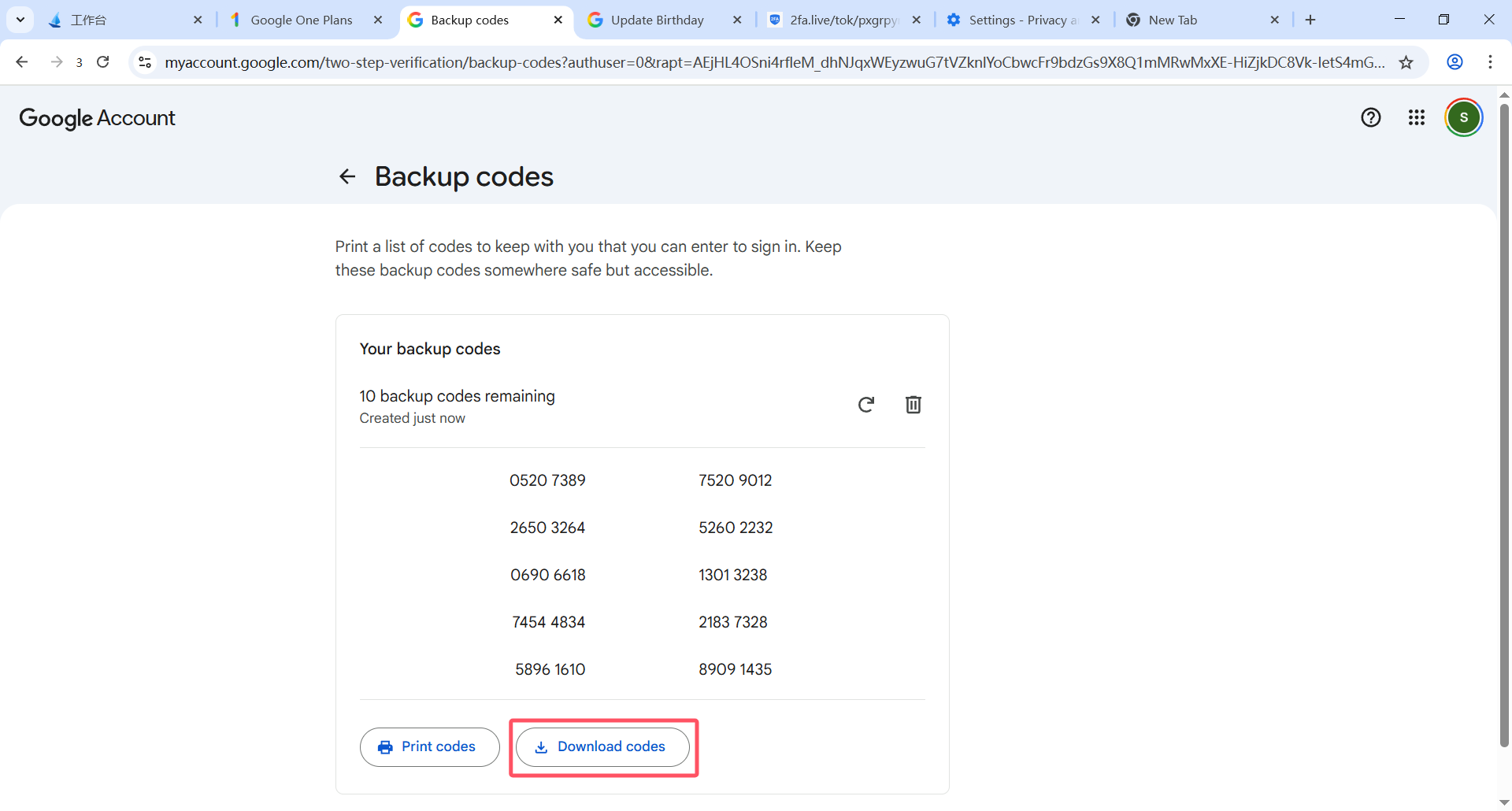
Task: Close the 2fa.live tab
Action: tap(917, 20)
